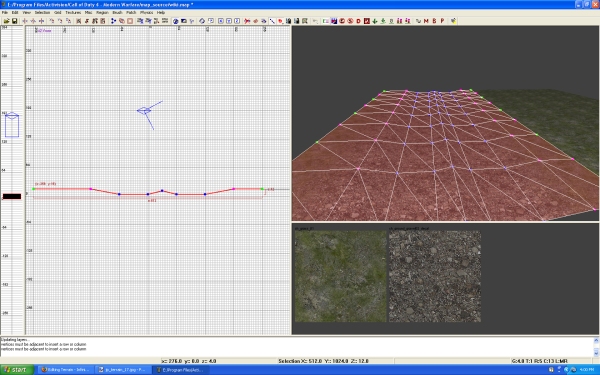The image size is (600, 375).
Task: Switch to the jp_terrain_17.jpg taskbar window
Action: (122, 370)
